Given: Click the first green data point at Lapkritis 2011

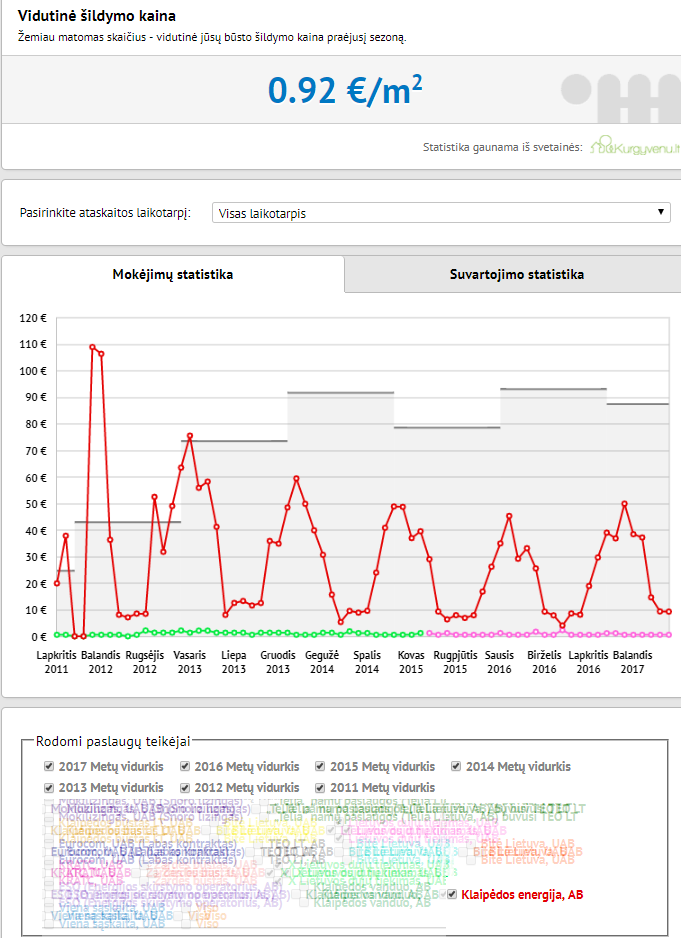Looking at the screenshot, I should point(57,635).
